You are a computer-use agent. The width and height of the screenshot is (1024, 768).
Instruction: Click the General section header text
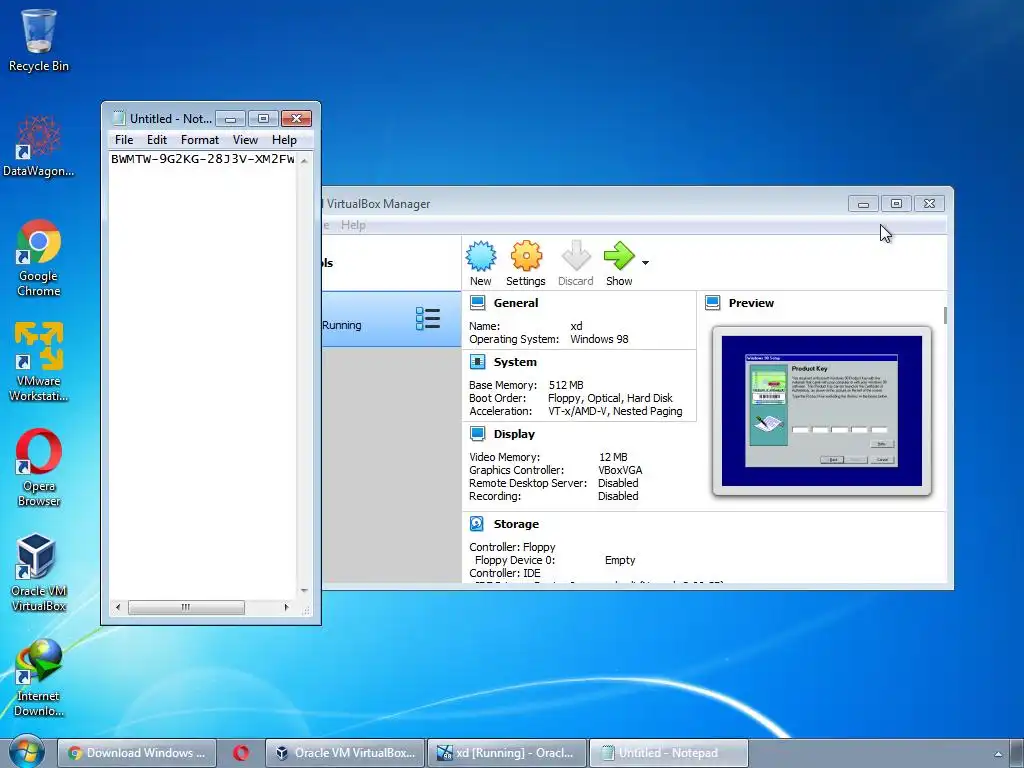coord(516,303)
